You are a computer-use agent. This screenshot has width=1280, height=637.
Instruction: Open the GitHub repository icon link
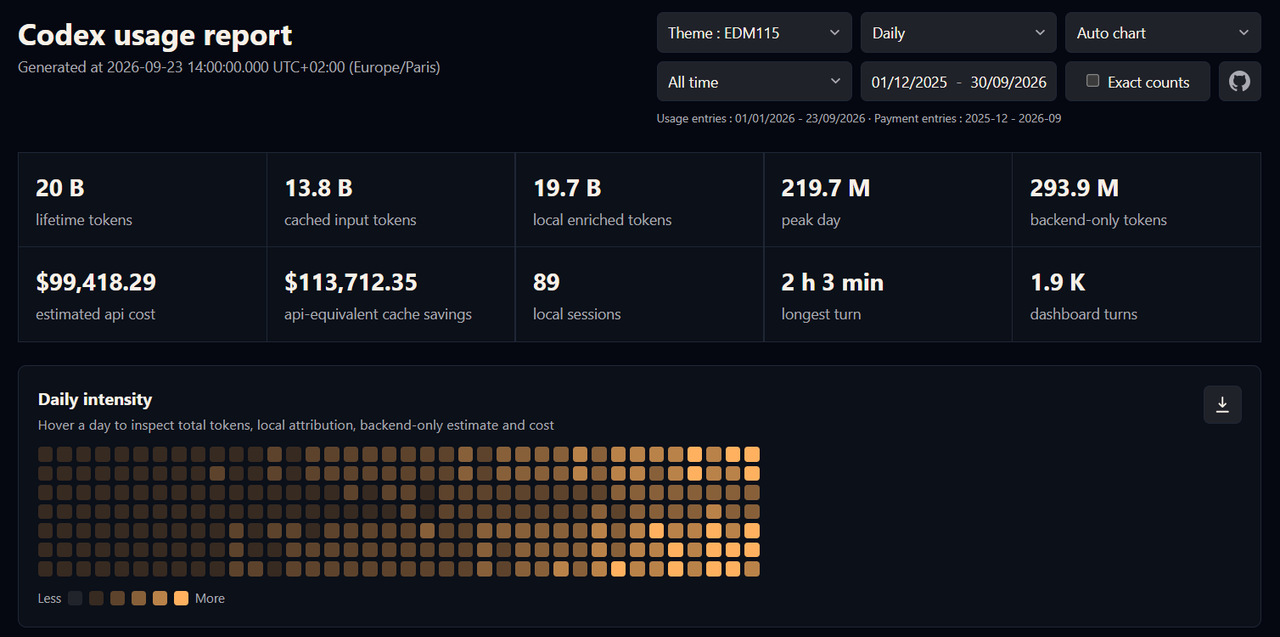tap(1240, 82)
